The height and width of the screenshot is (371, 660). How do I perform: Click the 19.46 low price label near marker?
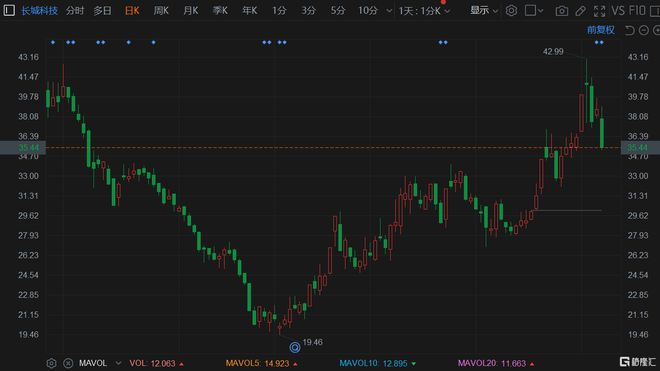[x=312, y=342]
